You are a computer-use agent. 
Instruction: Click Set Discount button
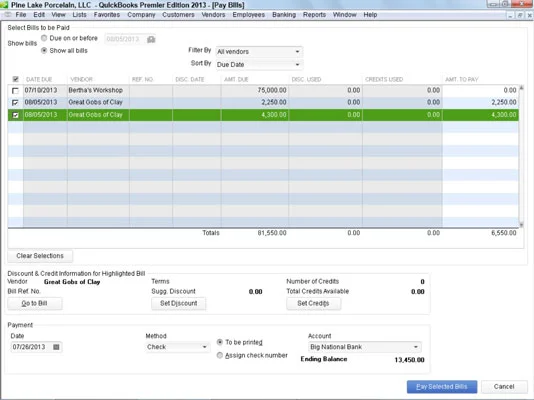[178, 303]
